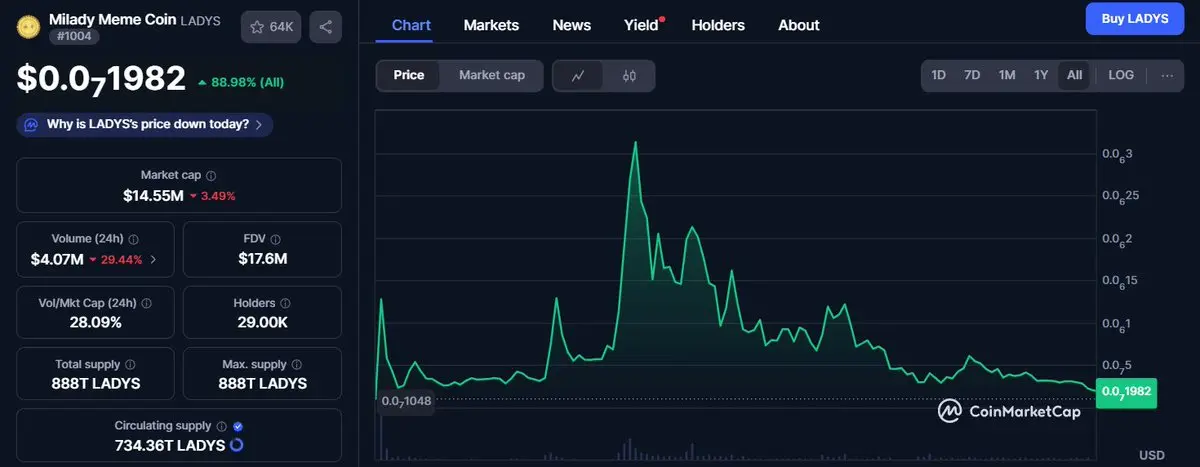
Task: Click the share icon button
Action: point(326,27)
